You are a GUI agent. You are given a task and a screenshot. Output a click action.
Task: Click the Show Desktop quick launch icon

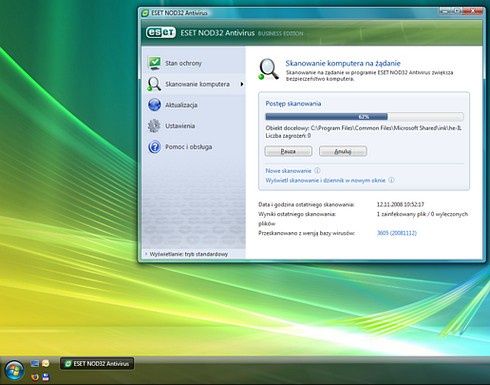point(35,363)
